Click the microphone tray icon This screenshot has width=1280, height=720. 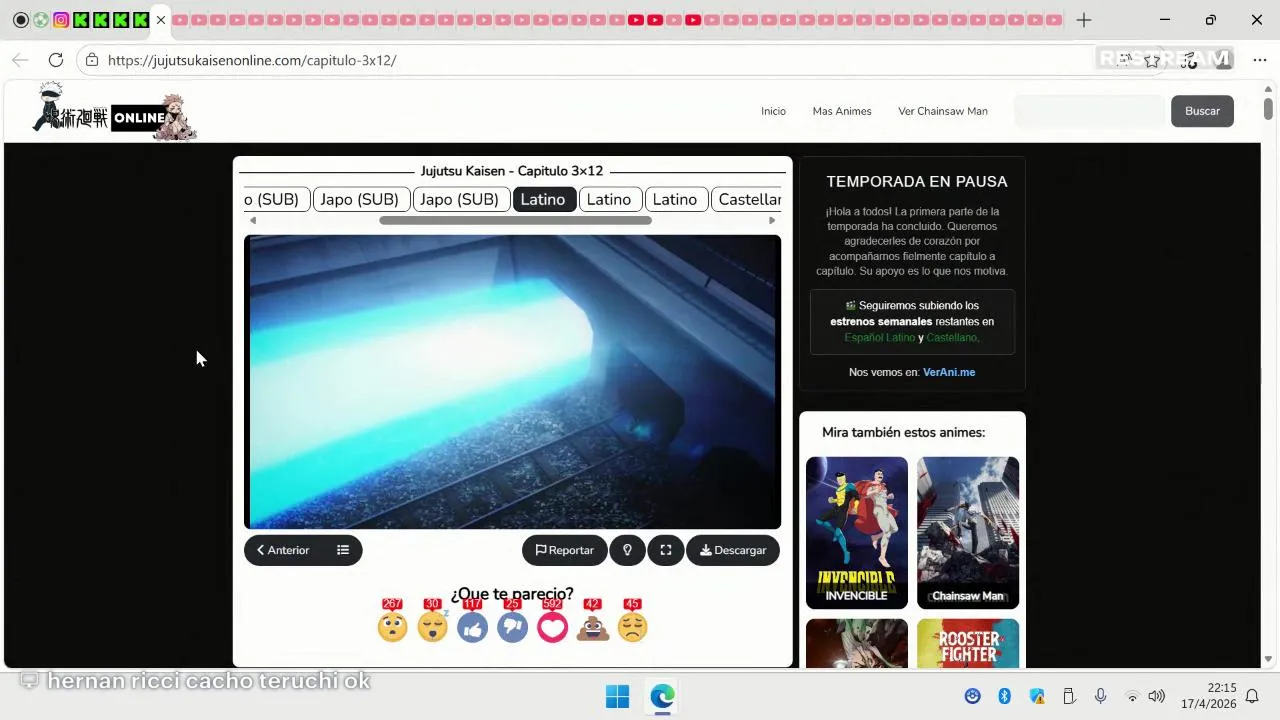click(1100, 696)
